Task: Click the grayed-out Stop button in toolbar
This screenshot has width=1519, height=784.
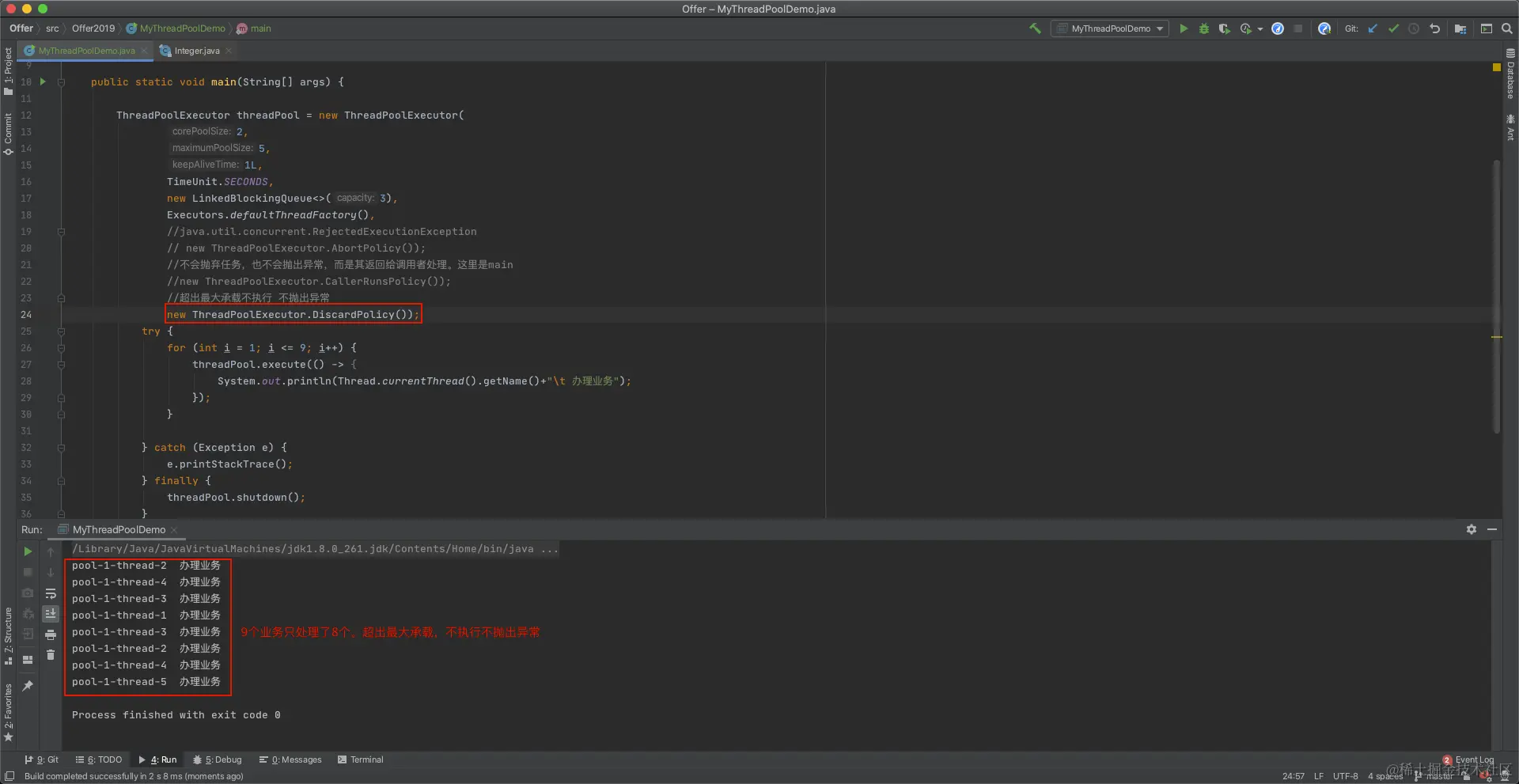Action: click(1298, 28)
